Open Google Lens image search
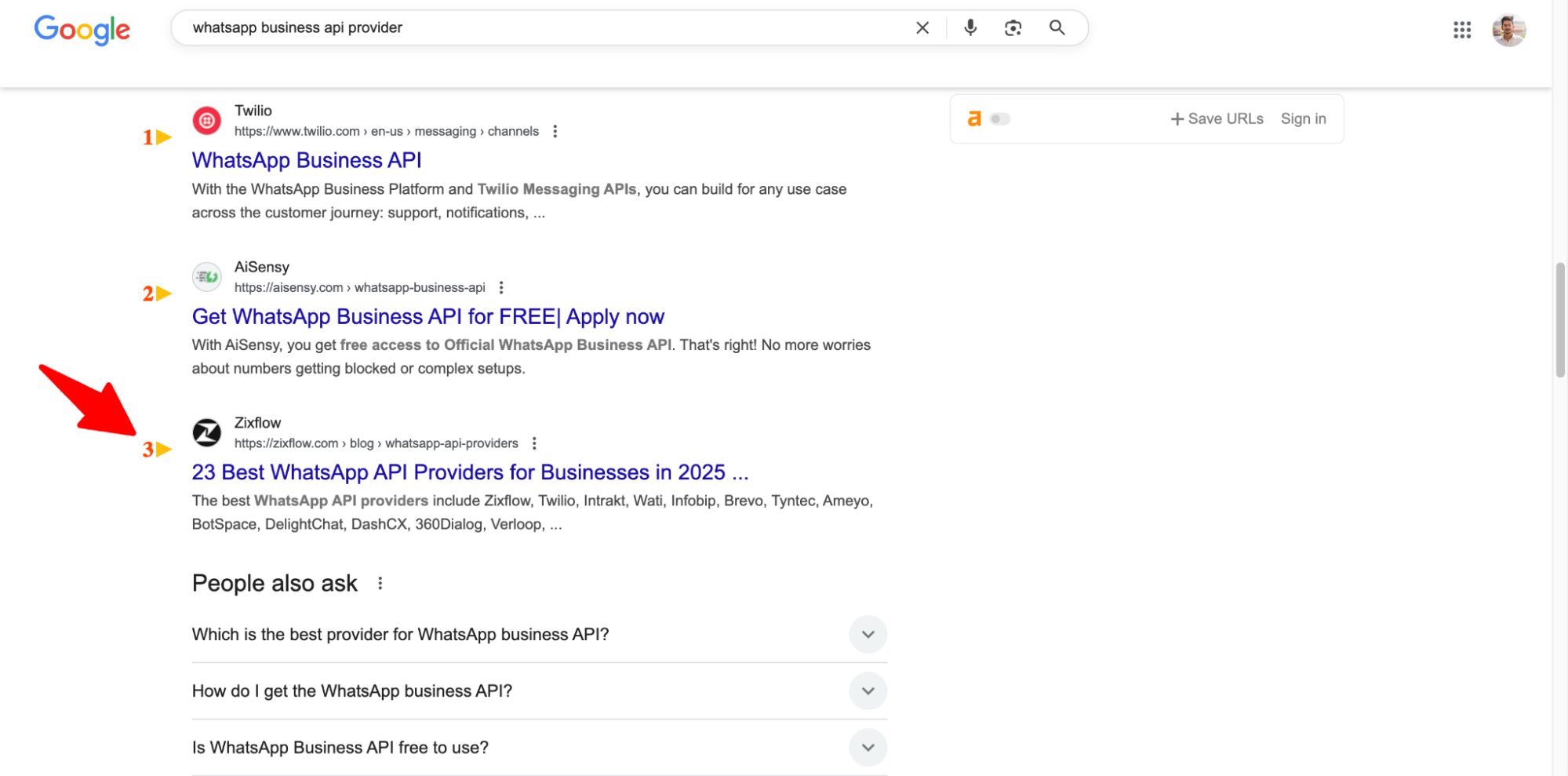 (x=1013, y=28)
